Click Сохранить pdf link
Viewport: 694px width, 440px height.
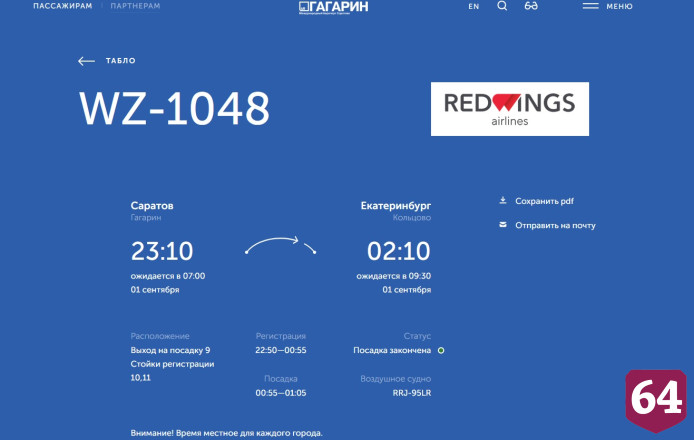coord(544,201)
